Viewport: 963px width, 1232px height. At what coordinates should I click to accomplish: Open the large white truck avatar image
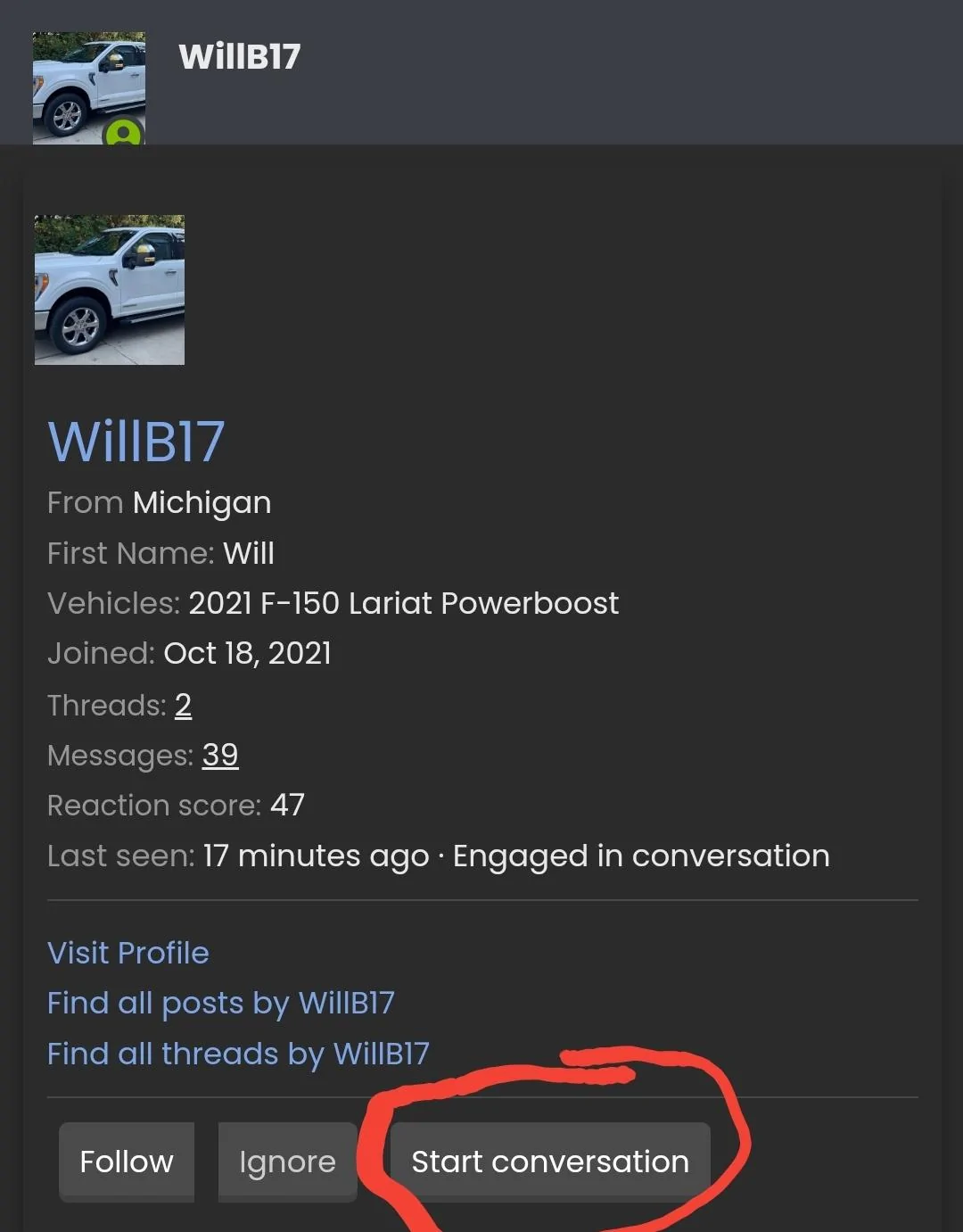click(110, 290)
